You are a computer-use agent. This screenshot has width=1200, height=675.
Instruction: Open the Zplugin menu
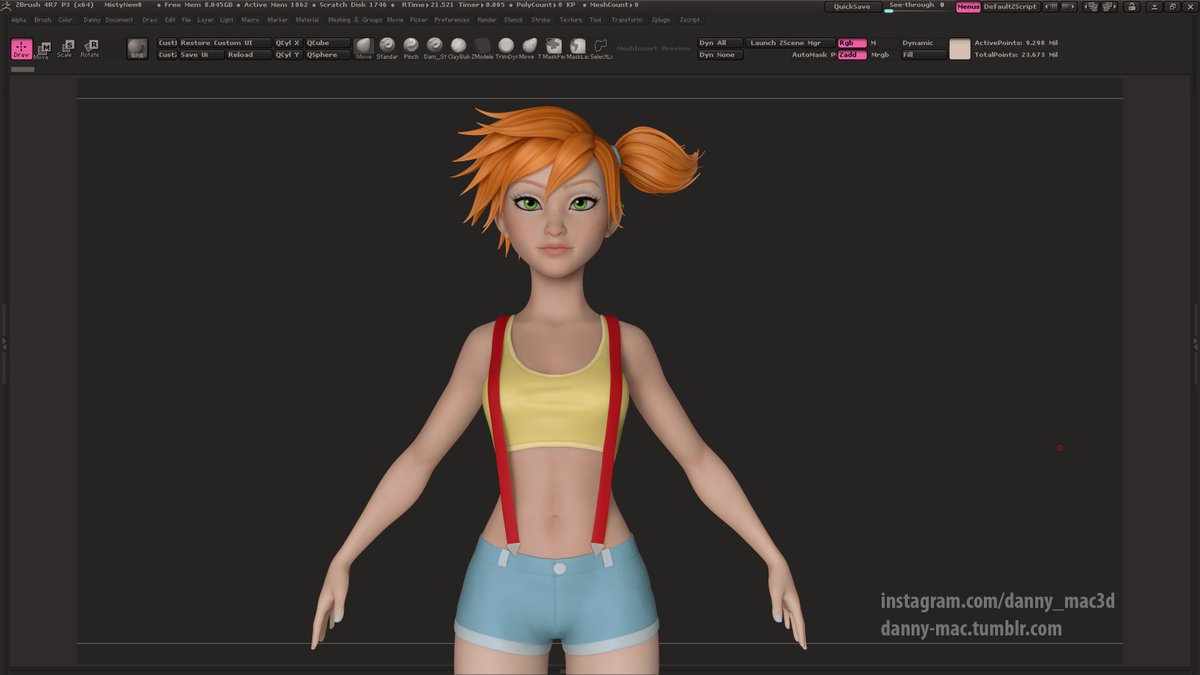[x=661, y=20]
